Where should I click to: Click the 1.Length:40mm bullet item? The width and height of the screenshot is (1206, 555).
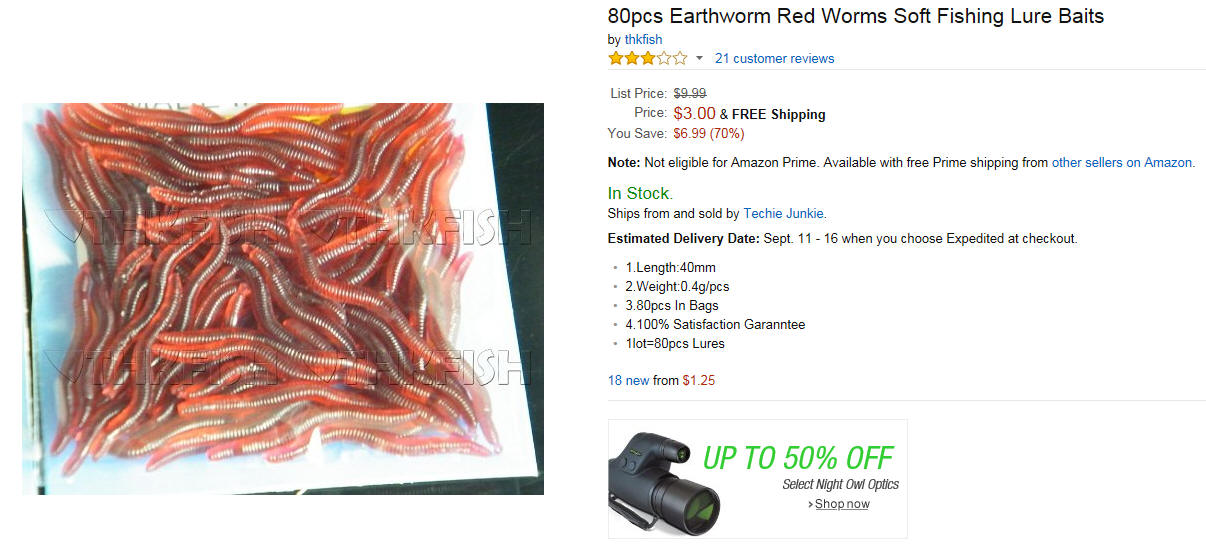coord(671,267)
